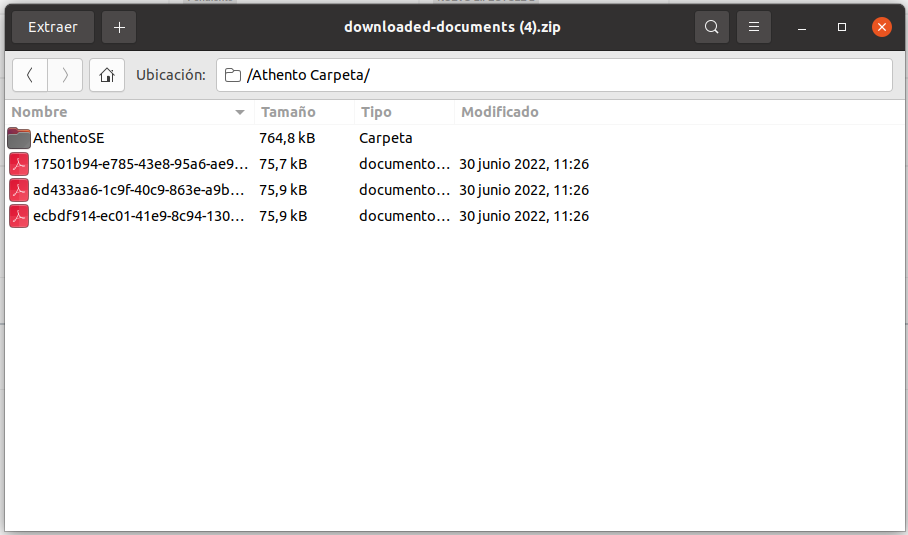Select the PDF icon of ad433aa6 file
This screenshot has height=535, width=908.
tap(19, 190)
